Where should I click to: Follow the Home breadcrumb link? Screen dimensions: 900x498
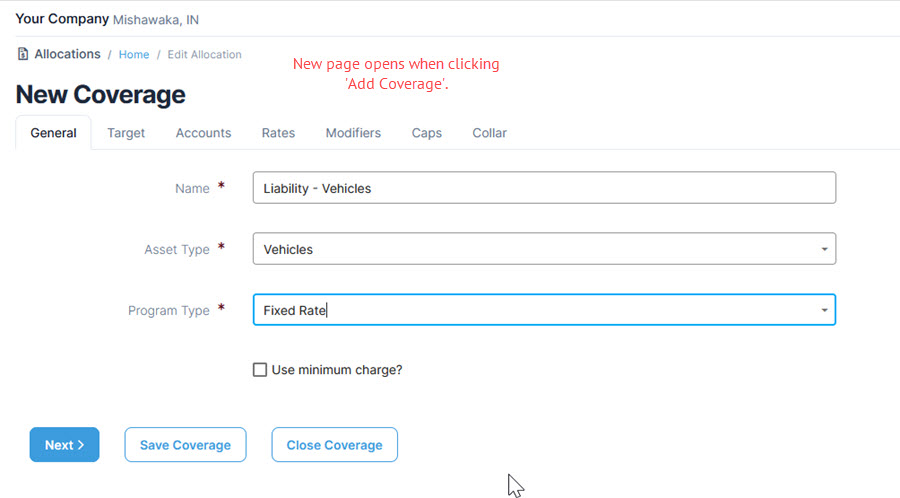[x=134, y=55]
